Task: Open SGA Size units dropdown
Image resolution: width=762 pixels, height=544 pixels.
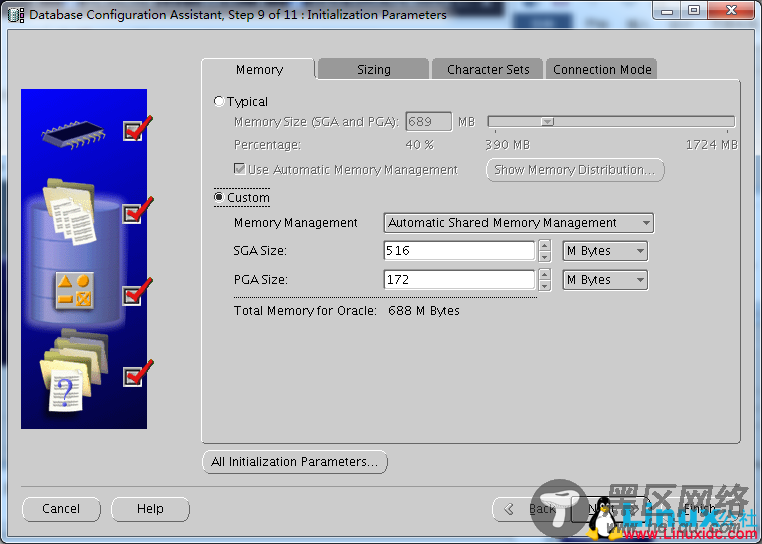Action: pos(605,251)
